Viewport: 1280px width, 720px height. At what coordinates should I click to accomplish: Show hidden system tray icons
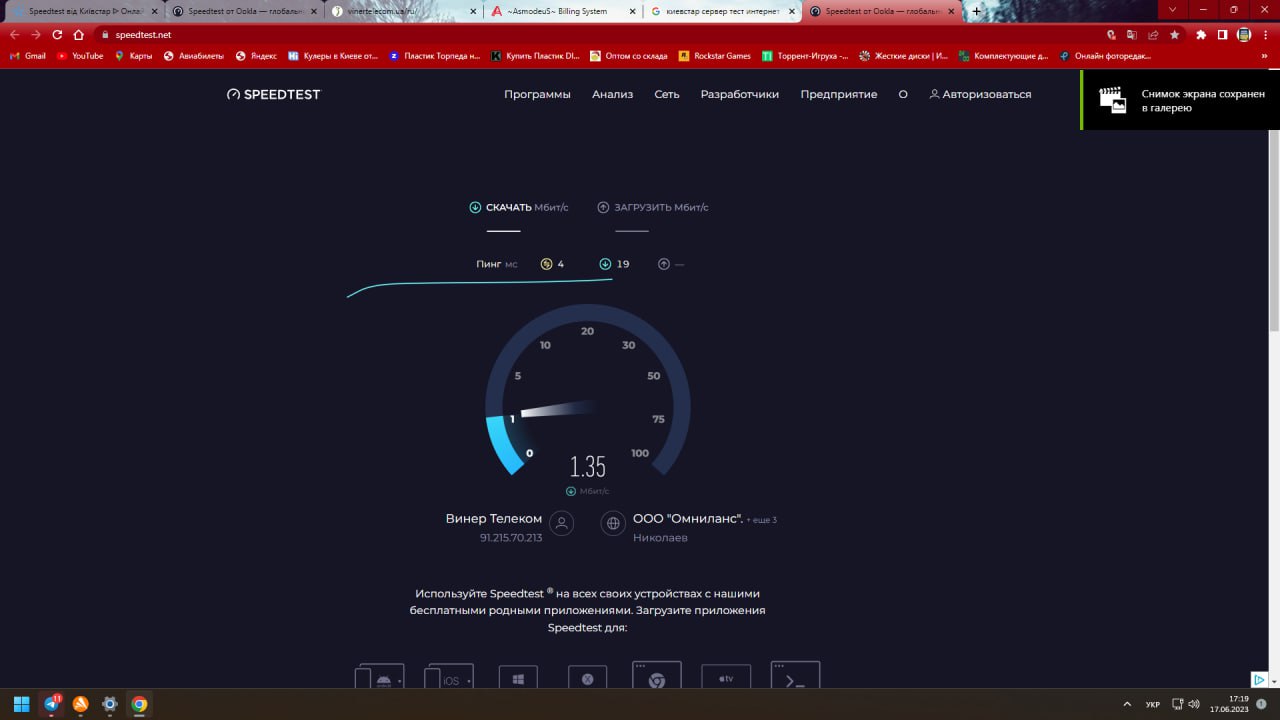point(1127,704)
